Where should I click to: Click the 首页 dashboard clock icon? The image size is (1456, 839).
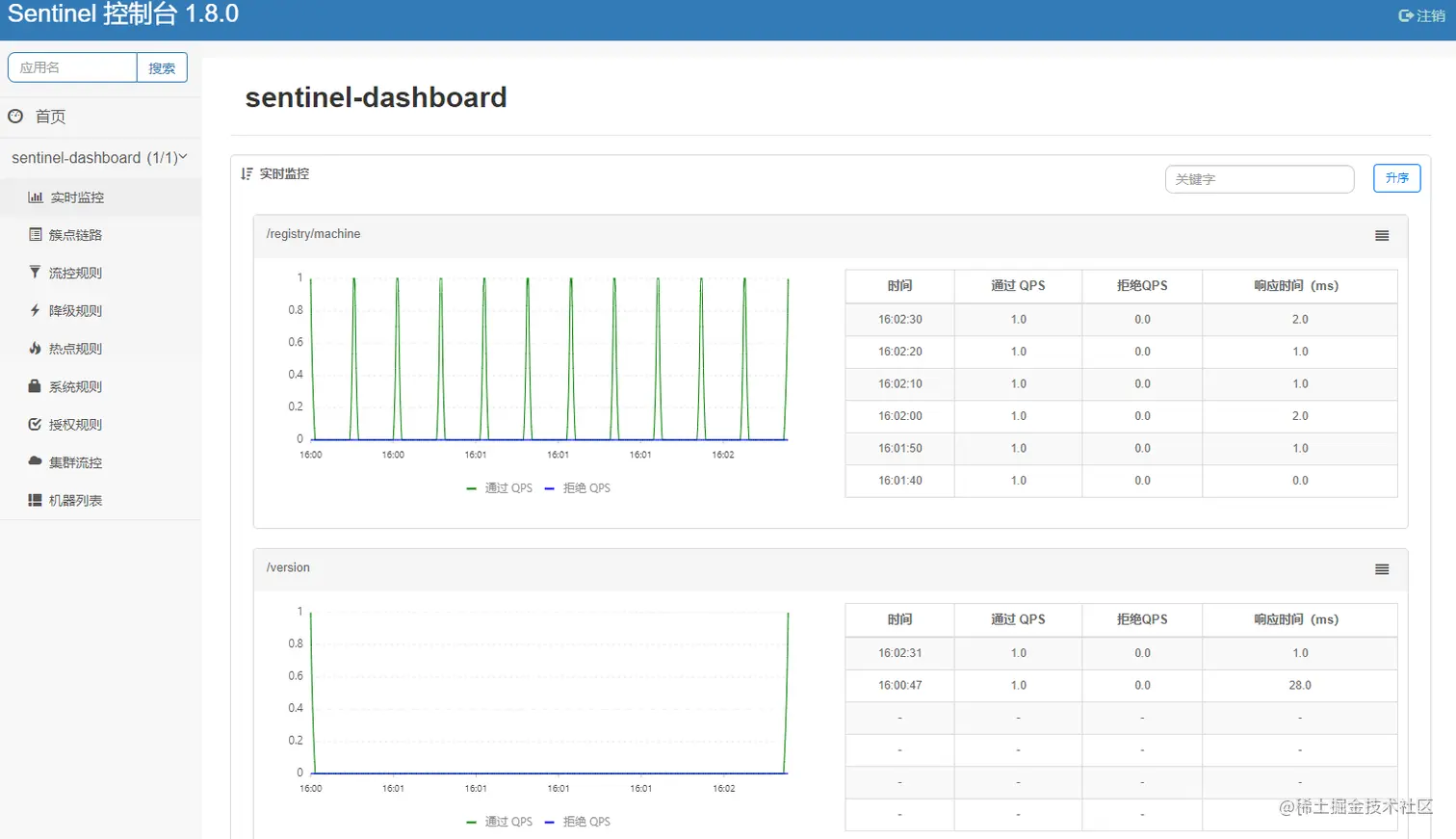point(15,116)
